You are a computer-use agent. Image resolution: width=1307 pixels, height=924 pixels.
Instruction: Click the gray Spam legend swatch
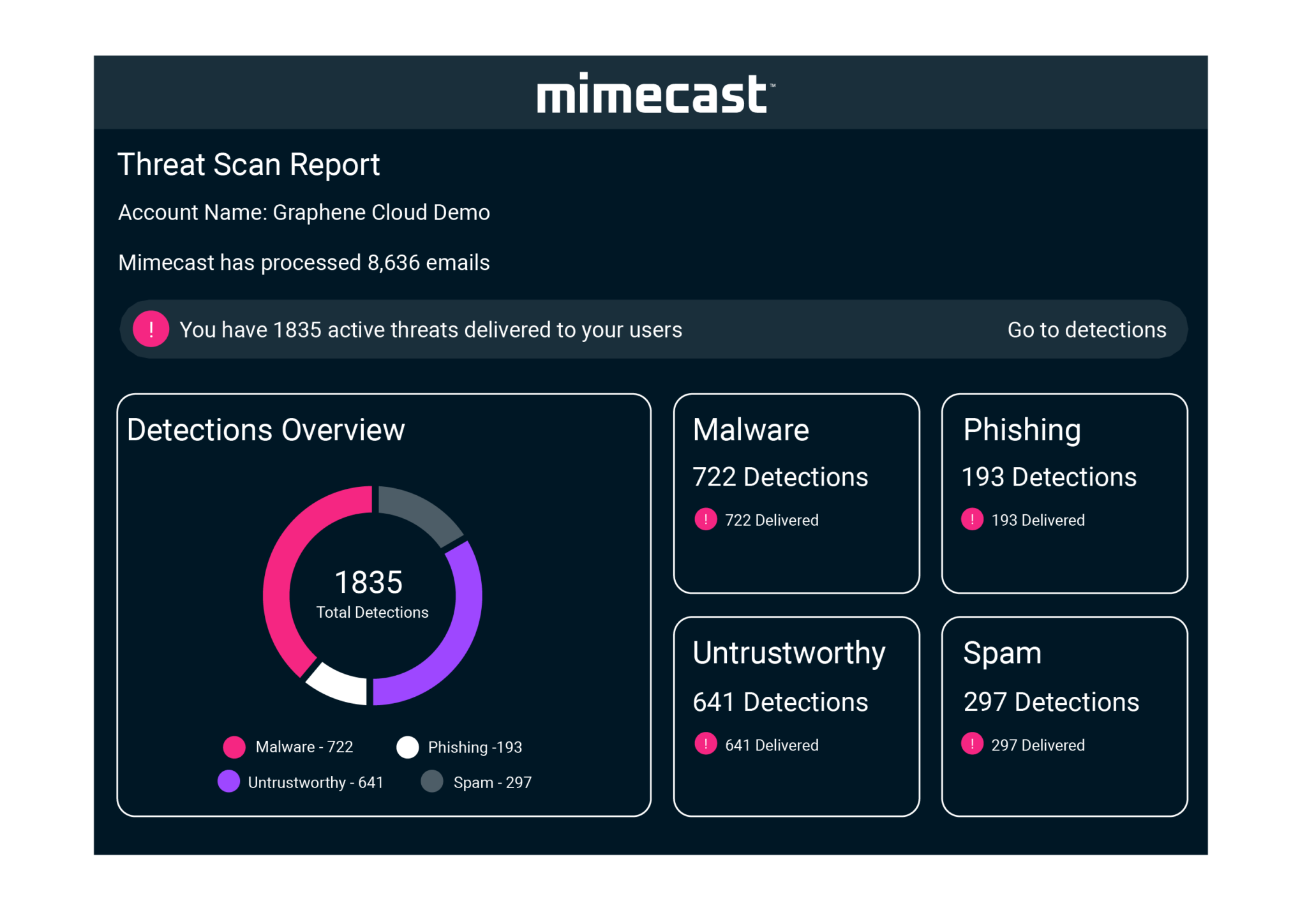[432, 782]
